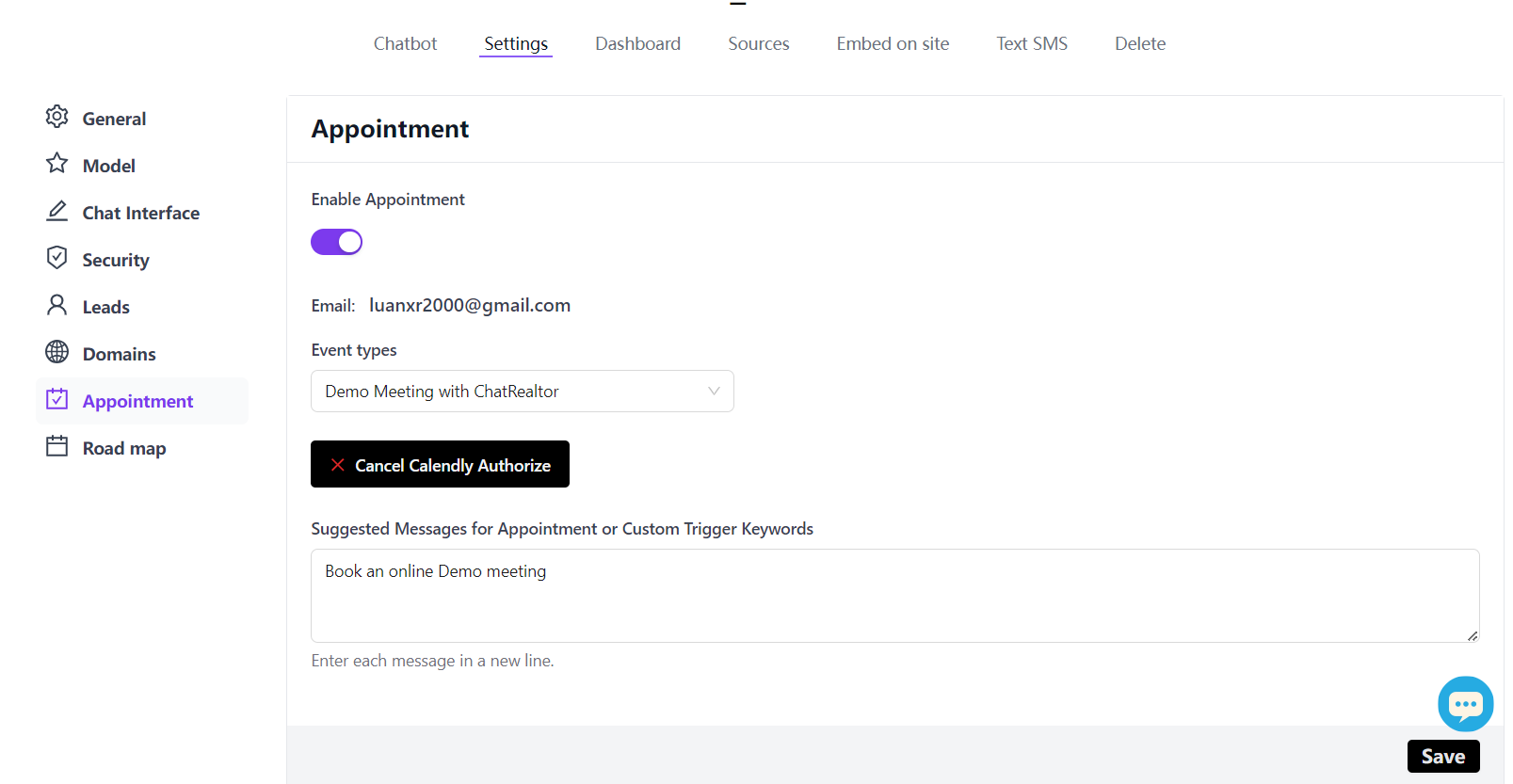Open the Sources tab
This screenshot has height=784, width=1513.
pyautogui.click(x=758, y=44)
